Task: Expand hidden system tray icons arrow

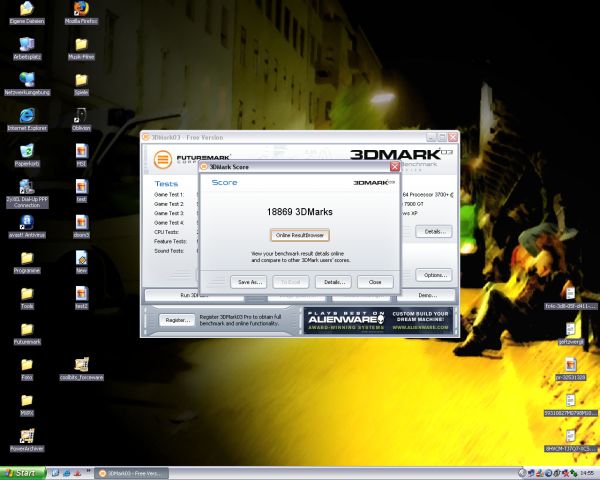Action: coord(522,473)
